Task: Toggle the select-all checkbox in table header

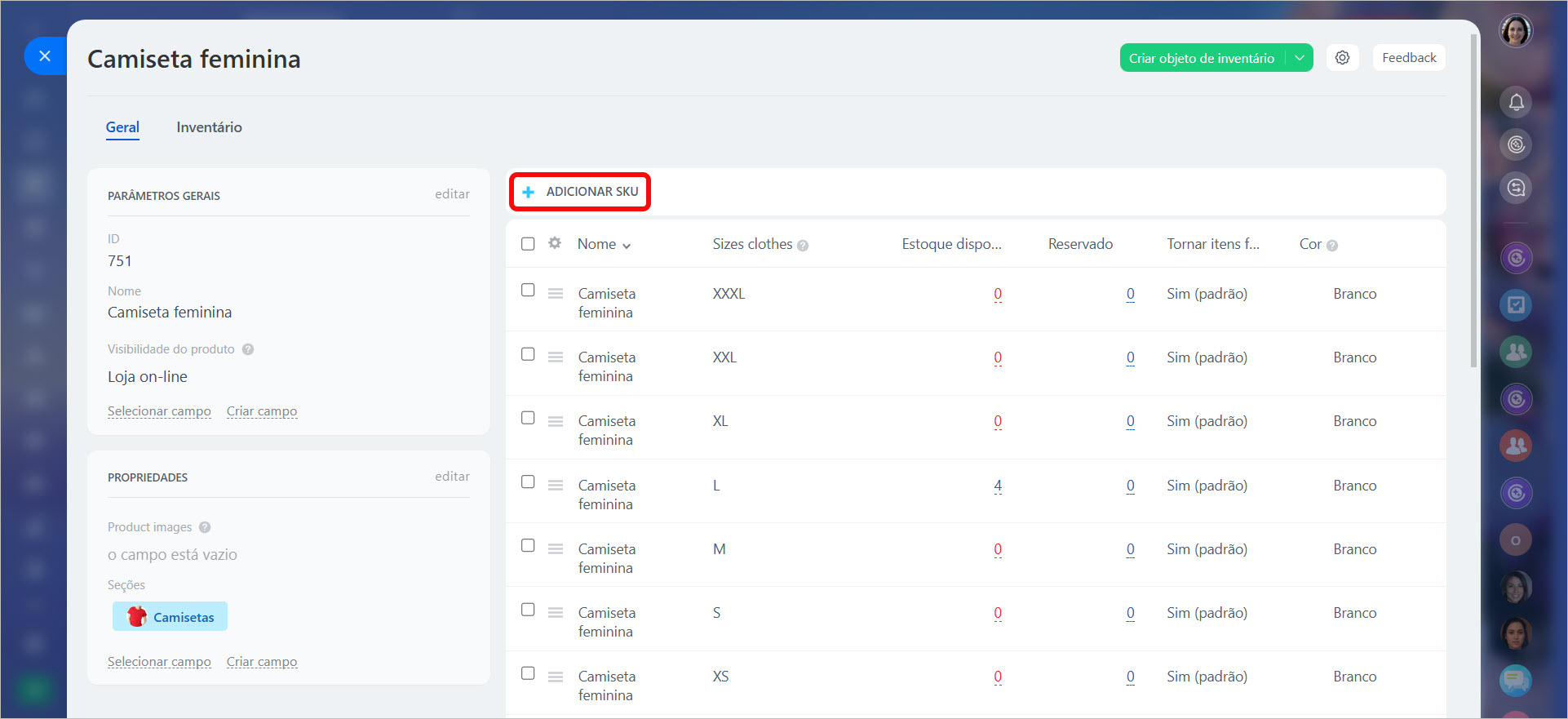Action: (x=528, y=244)
